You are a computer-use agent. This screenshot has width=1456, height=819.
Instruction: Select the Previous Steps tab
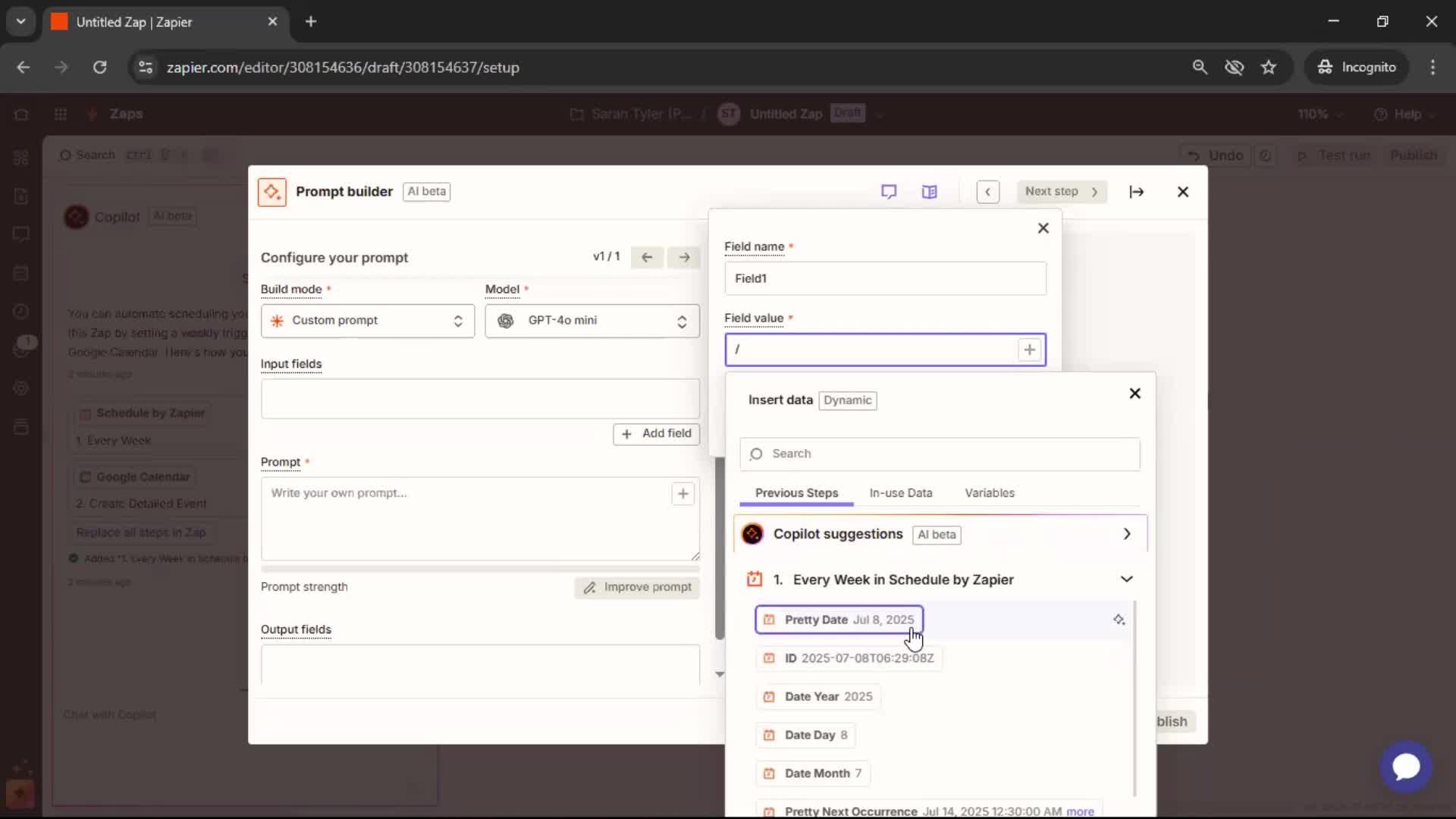pos(796,493)
